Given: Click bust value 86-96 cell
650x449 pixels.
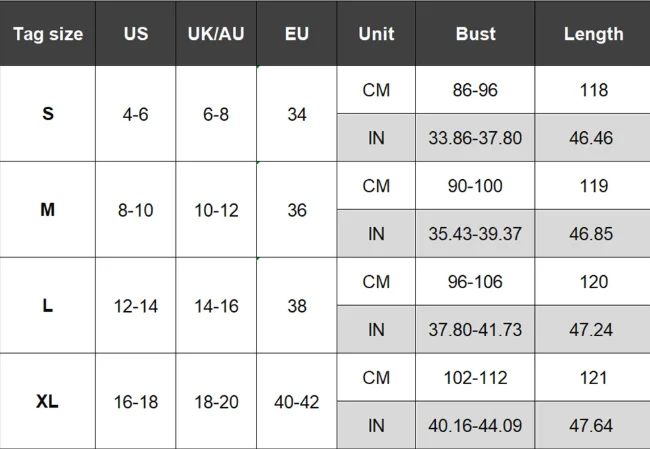Looking at the screenshot, I should [475, 90].
